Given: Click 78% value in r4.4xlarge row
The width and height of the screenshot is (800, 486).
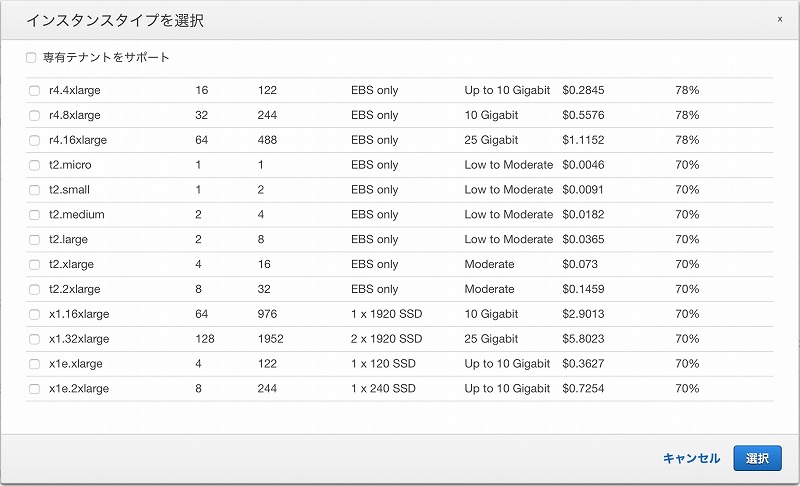Looking at the screenshot, I should pyautogui.click(x=687, y=90).
